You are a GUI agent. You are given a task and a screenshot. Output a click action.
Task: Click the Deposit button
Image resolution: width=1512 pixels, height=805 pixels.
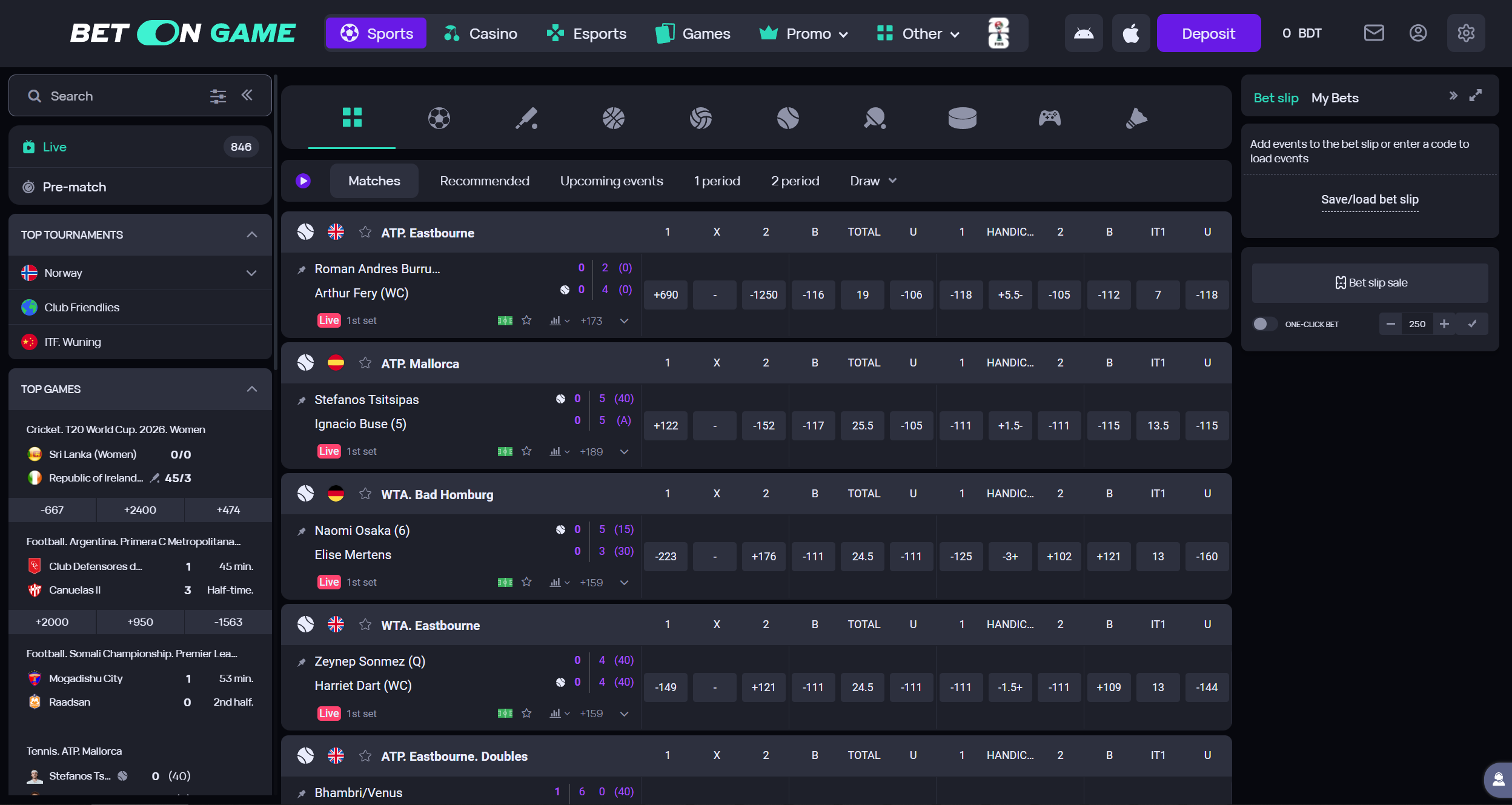(1209, 33)
